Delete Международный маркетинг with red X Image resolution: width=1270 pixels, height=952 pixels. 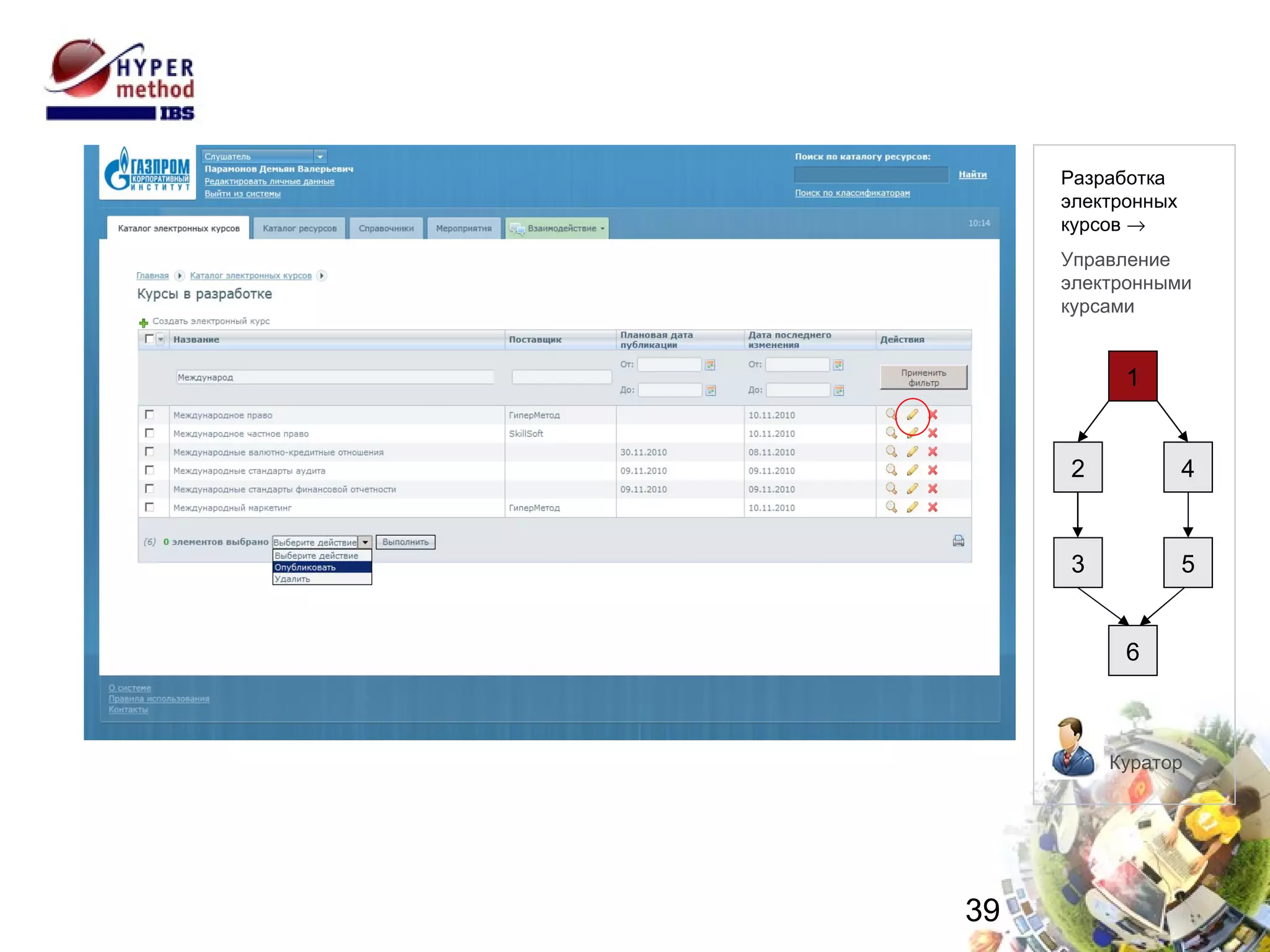coord(933,507)
